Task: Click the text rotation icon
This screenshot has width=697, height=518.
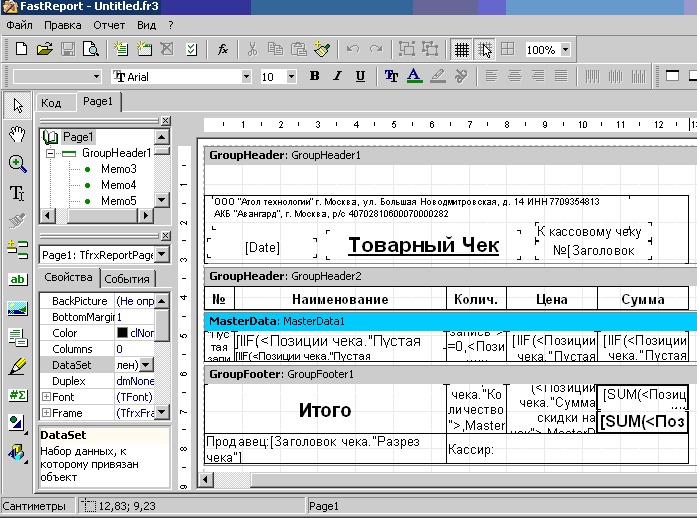Action: tap(461, 76)
